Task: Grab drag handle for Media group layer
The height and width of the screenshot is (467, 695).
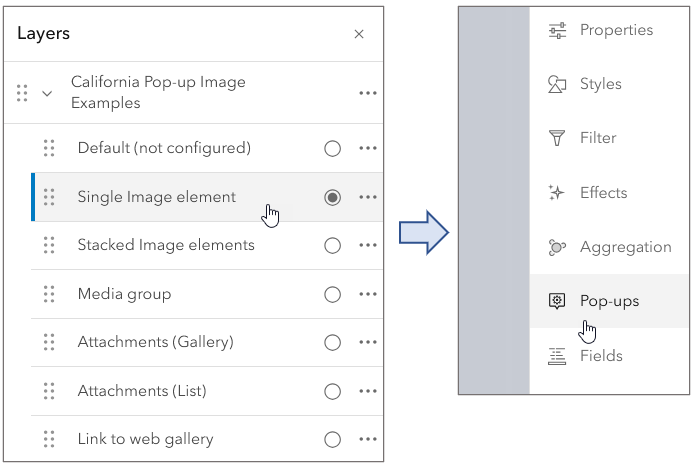Action: click(49, 294)
